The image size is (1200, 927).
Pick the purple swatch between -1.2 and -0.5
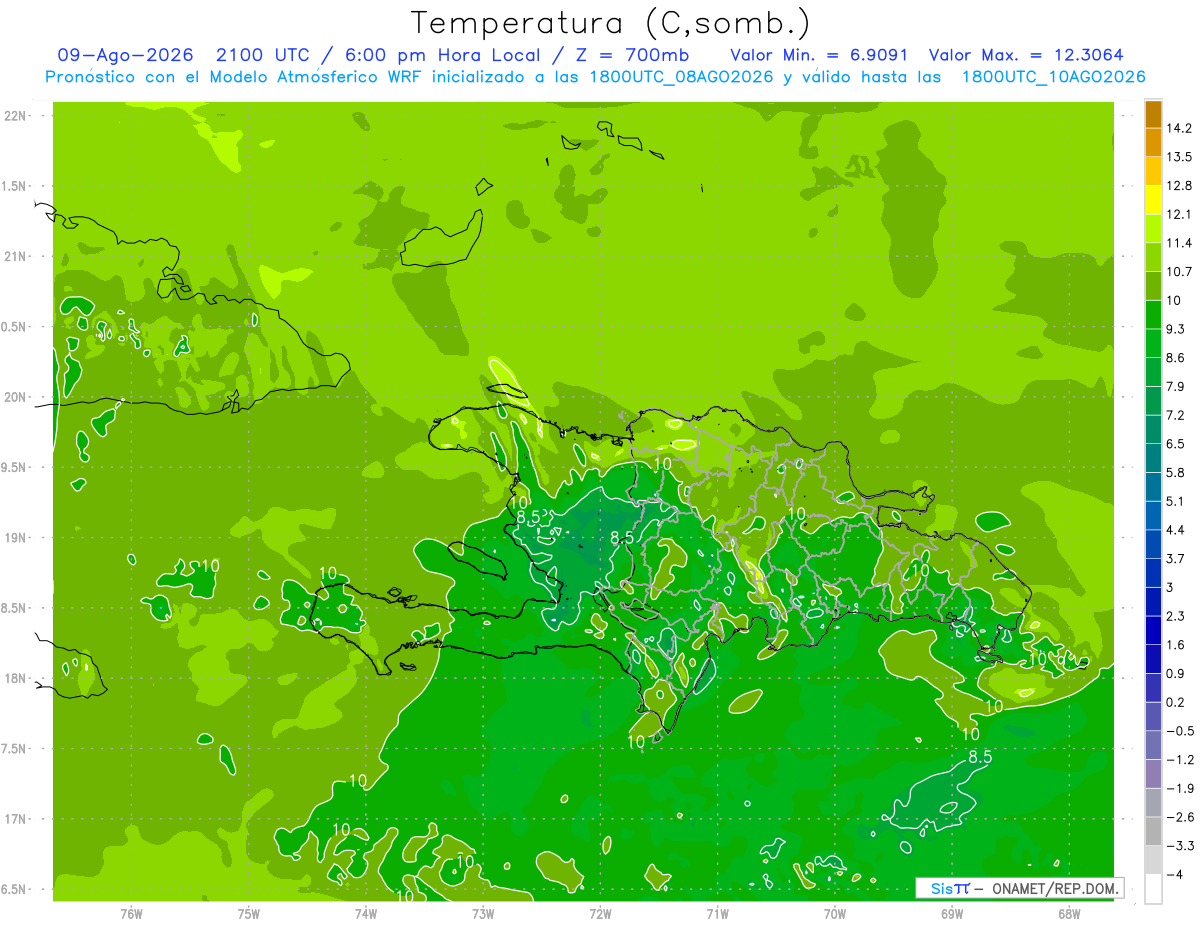pyautogui.click(x=1153, y=745)
